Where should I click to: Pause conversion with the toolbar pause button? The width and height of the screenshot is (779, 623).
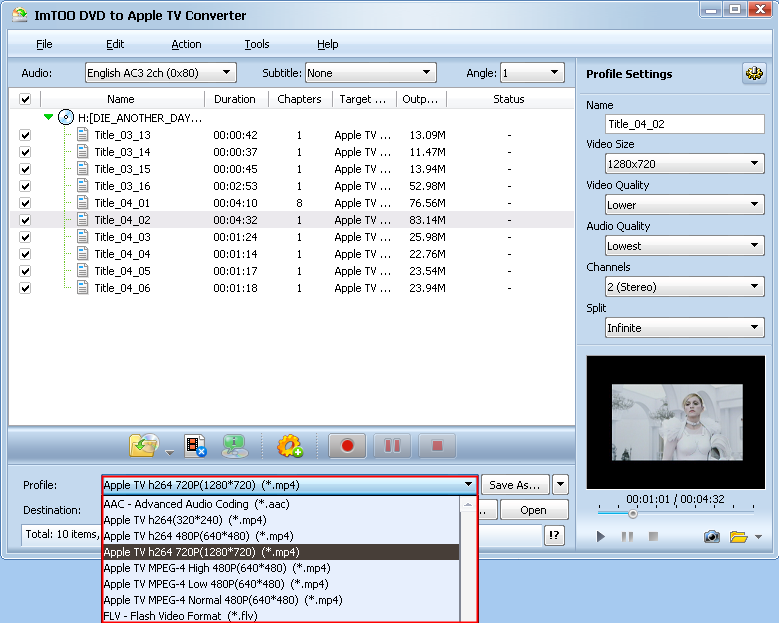pos(392,446)
